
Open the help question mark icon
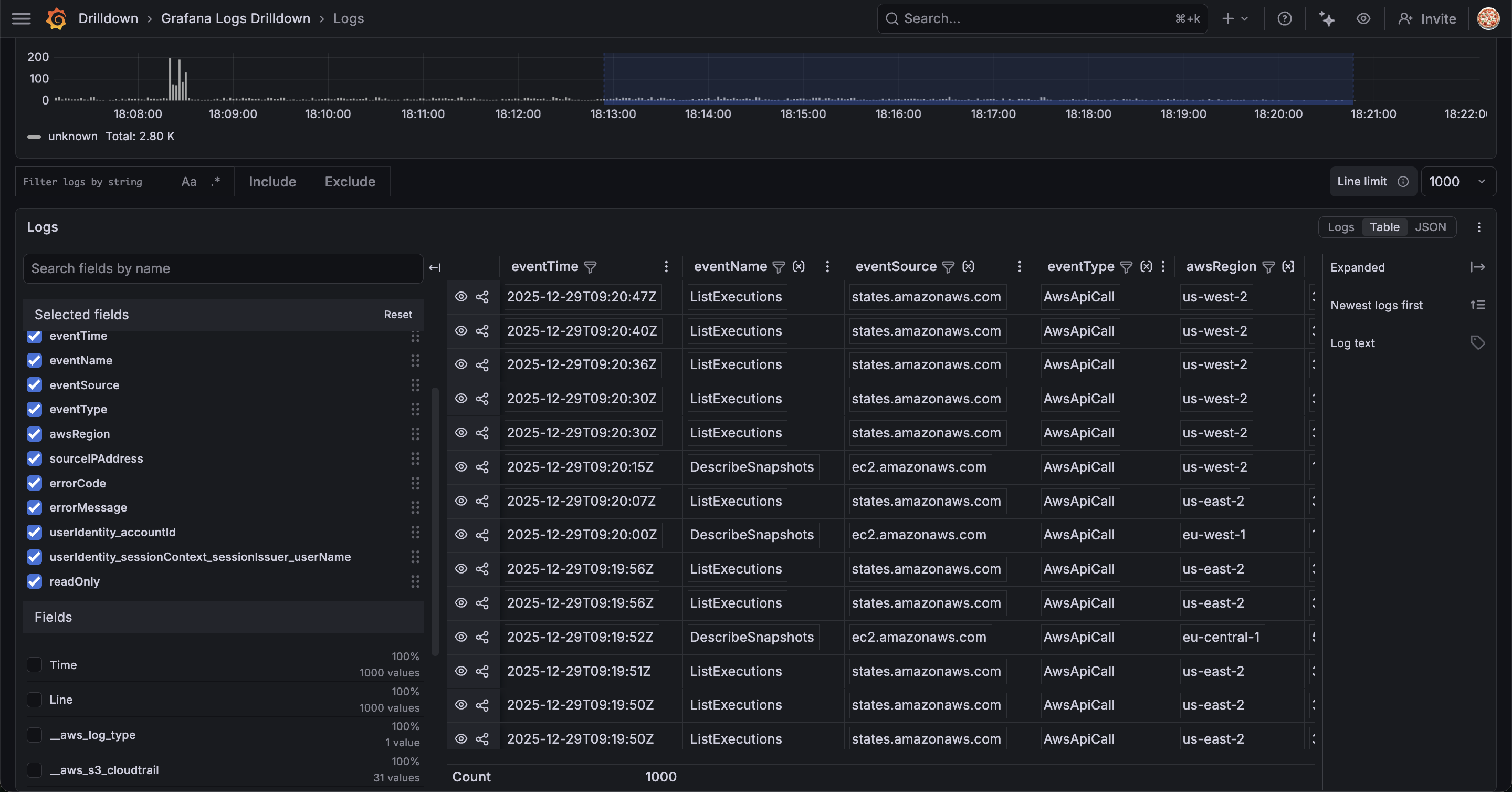pos(1284,19)
